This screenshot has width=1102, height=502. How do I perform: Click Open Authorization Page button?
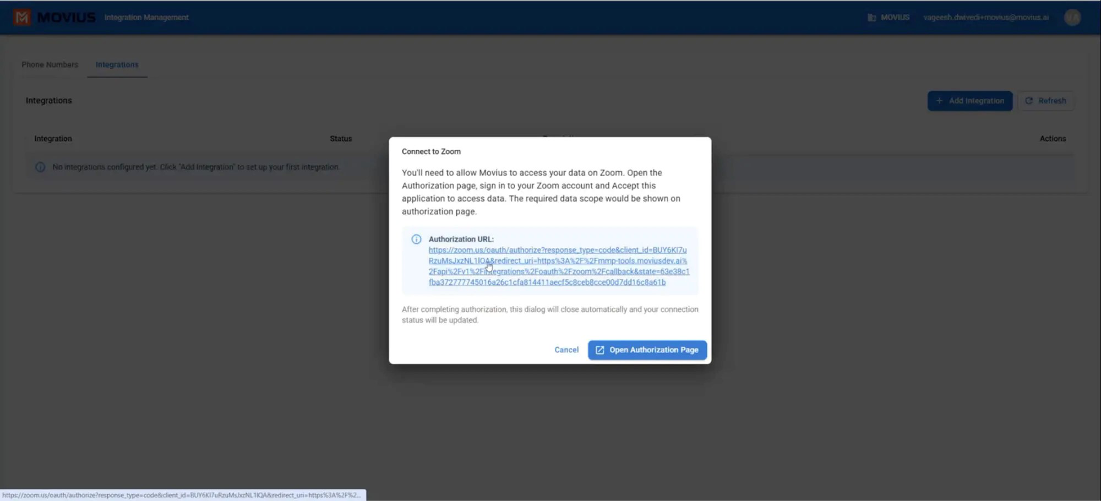pyautogui.click(x=647, y=350)
